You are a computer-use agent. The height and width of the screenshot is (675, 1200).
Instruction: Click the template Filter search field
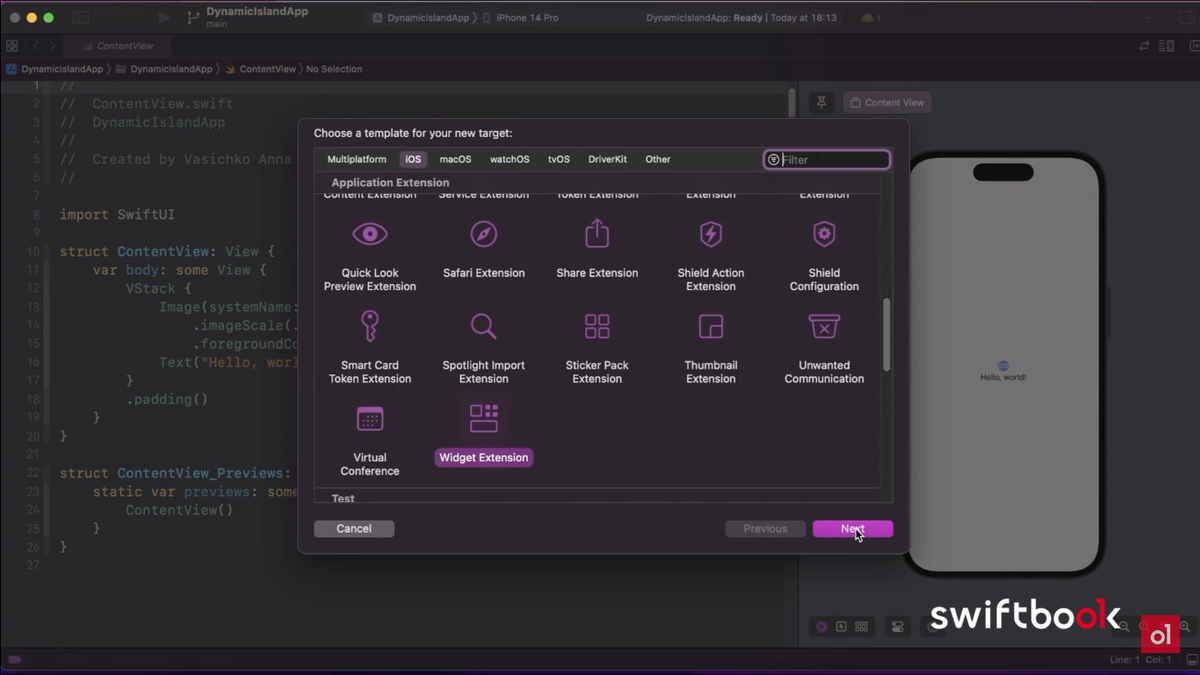point(827,160)
